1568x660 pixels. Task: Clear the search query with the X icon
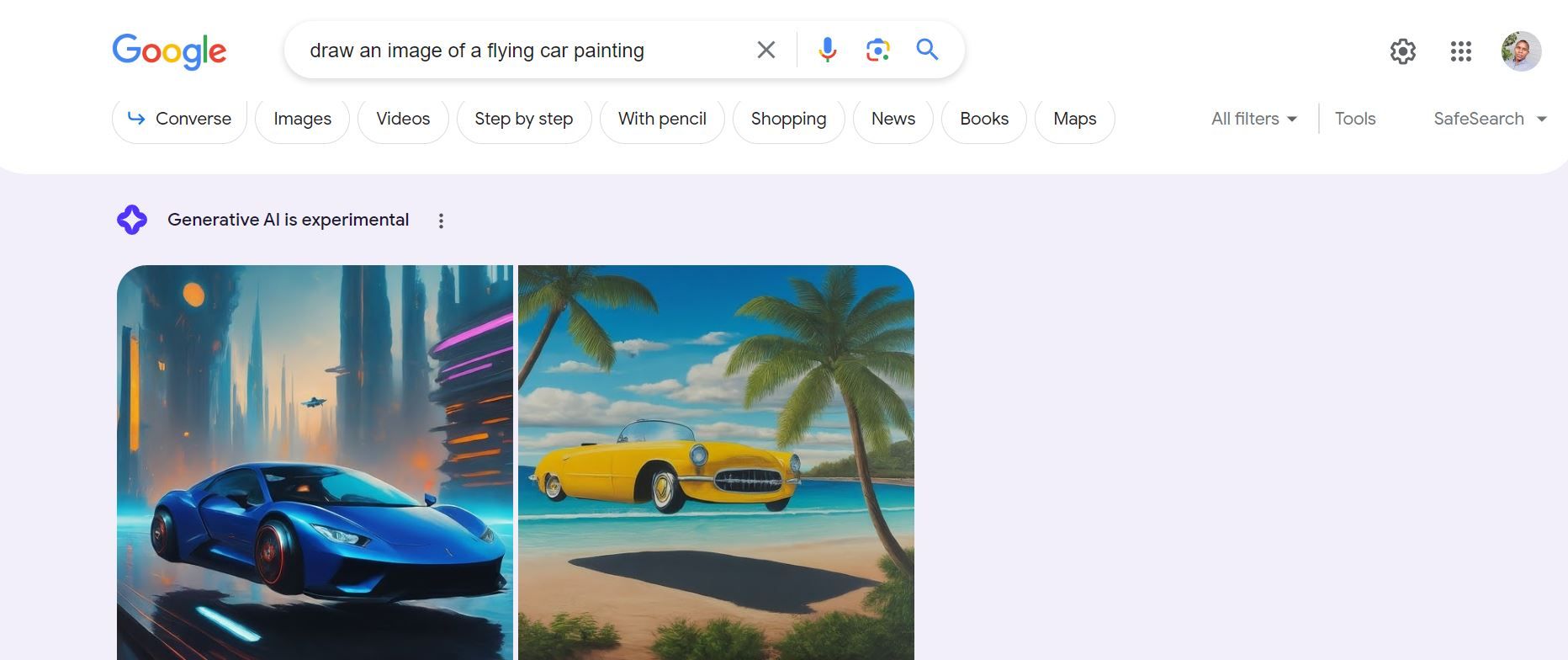click(765, 50)
